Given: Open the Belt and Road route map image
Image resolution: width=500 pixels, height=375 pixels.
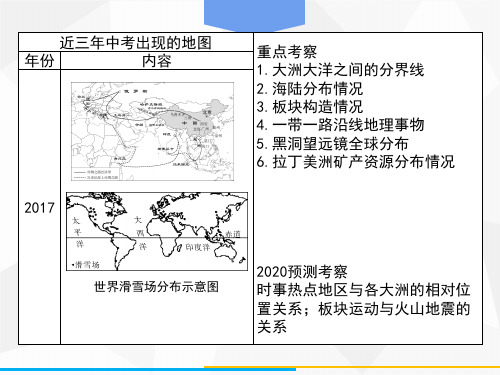Looking at the screenshot, I should pyautogui.click(x=153, y=132).
